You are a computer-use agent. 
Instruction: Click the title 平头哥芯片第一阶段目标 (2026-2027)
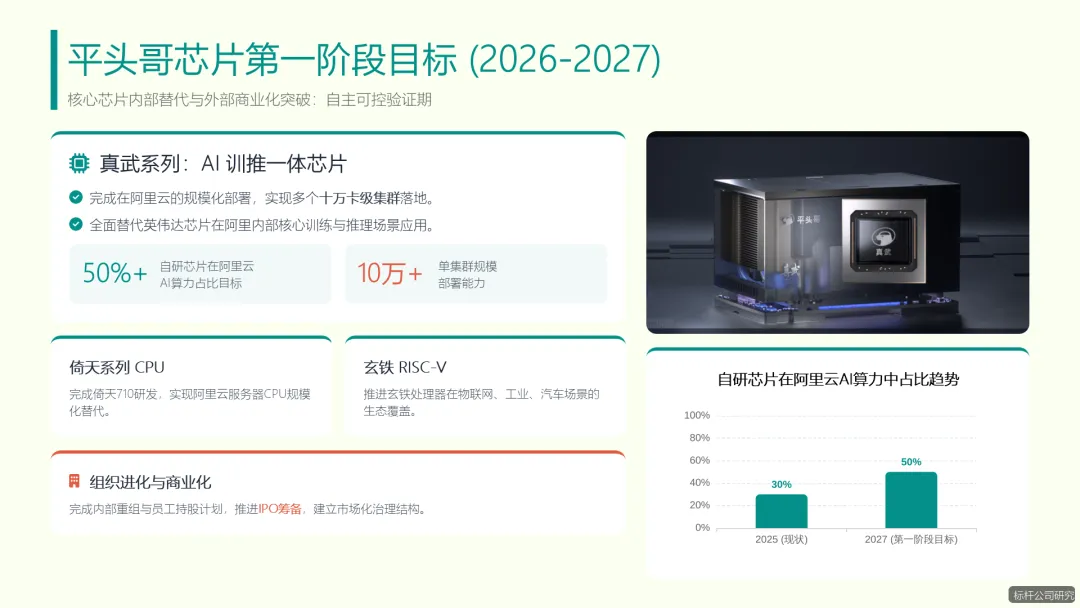(364, 59)
